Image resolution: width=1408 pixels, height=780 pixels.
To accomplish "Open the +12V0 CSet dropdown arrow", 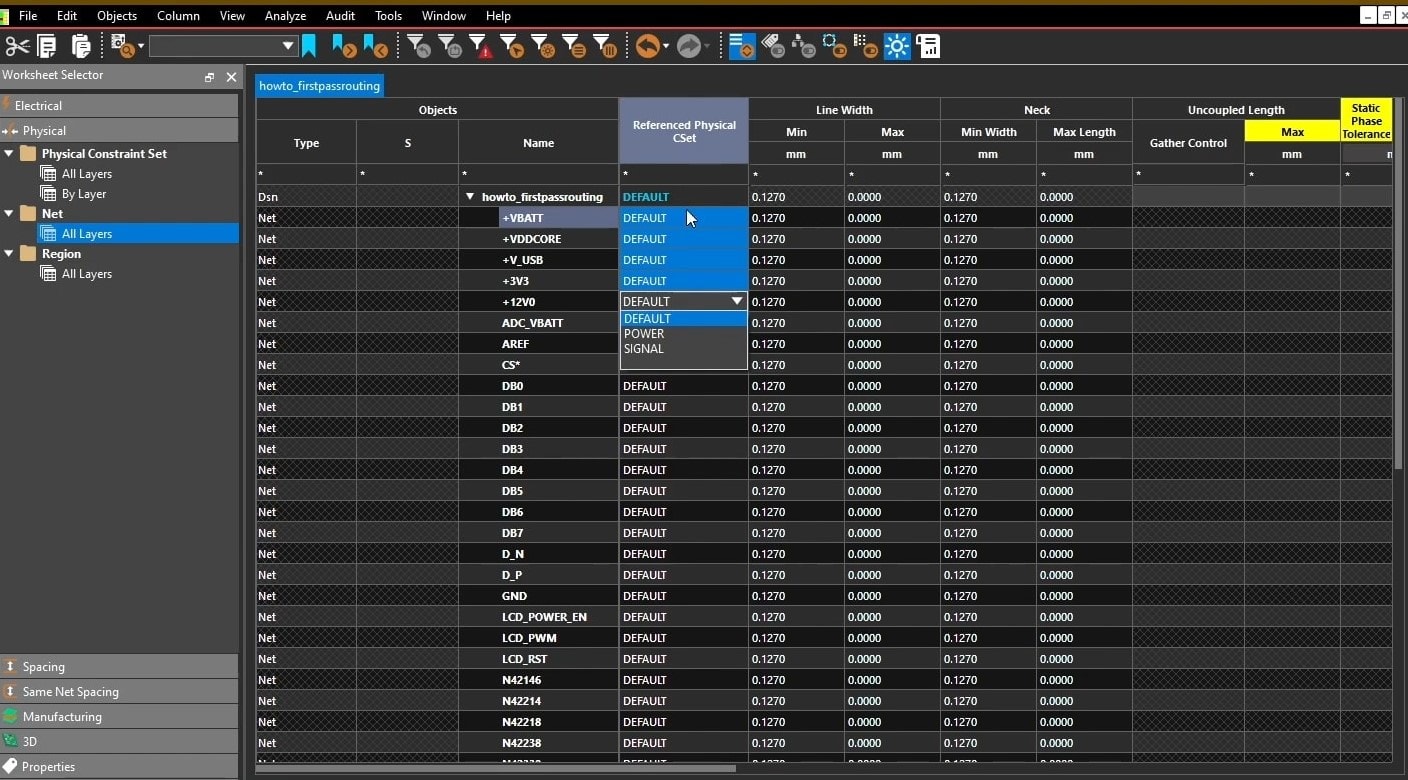I will [x=737, y=301].
